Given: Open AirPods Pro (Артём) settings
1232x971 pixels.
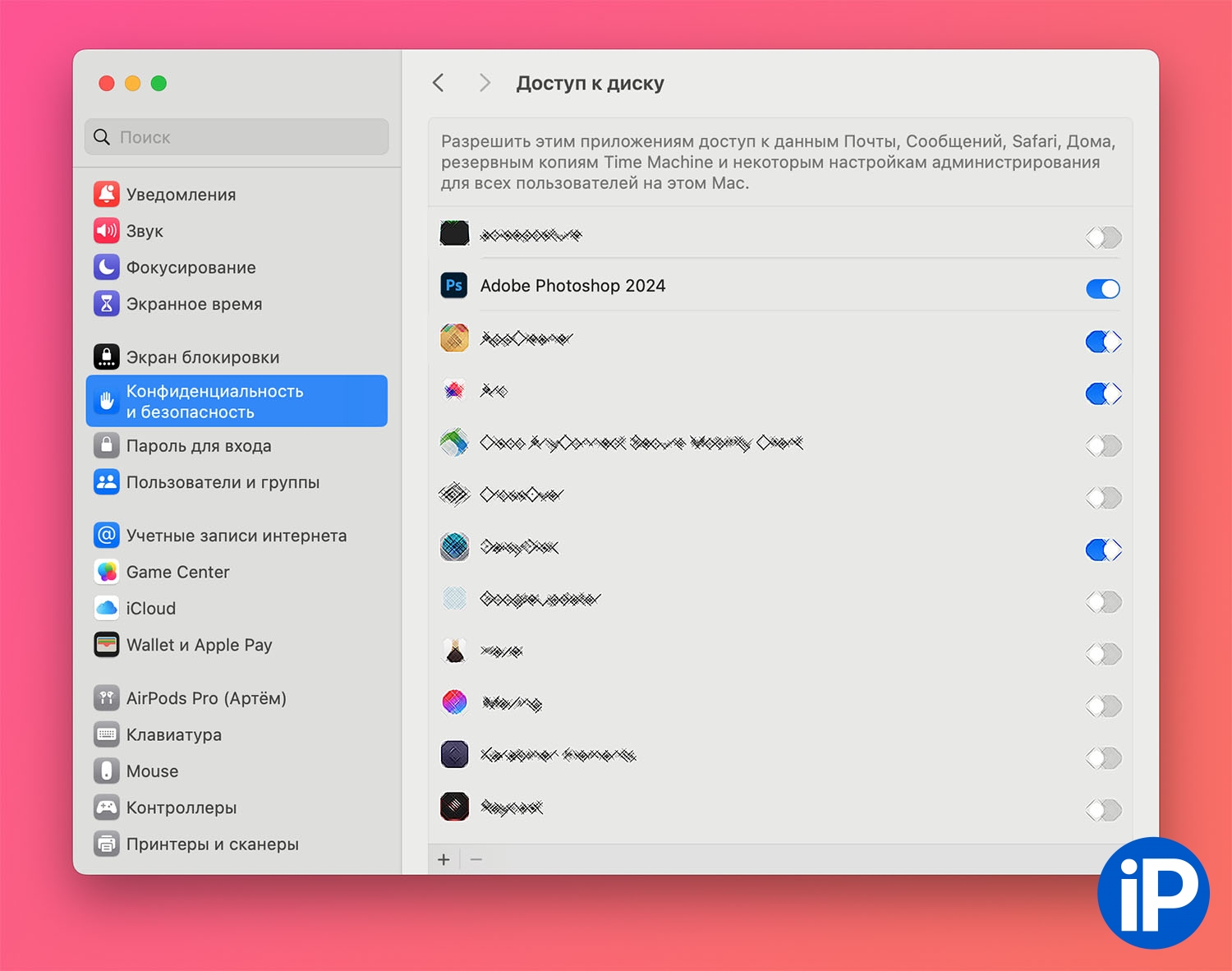Looking at the screenshot, I should [x=206, y=698].
